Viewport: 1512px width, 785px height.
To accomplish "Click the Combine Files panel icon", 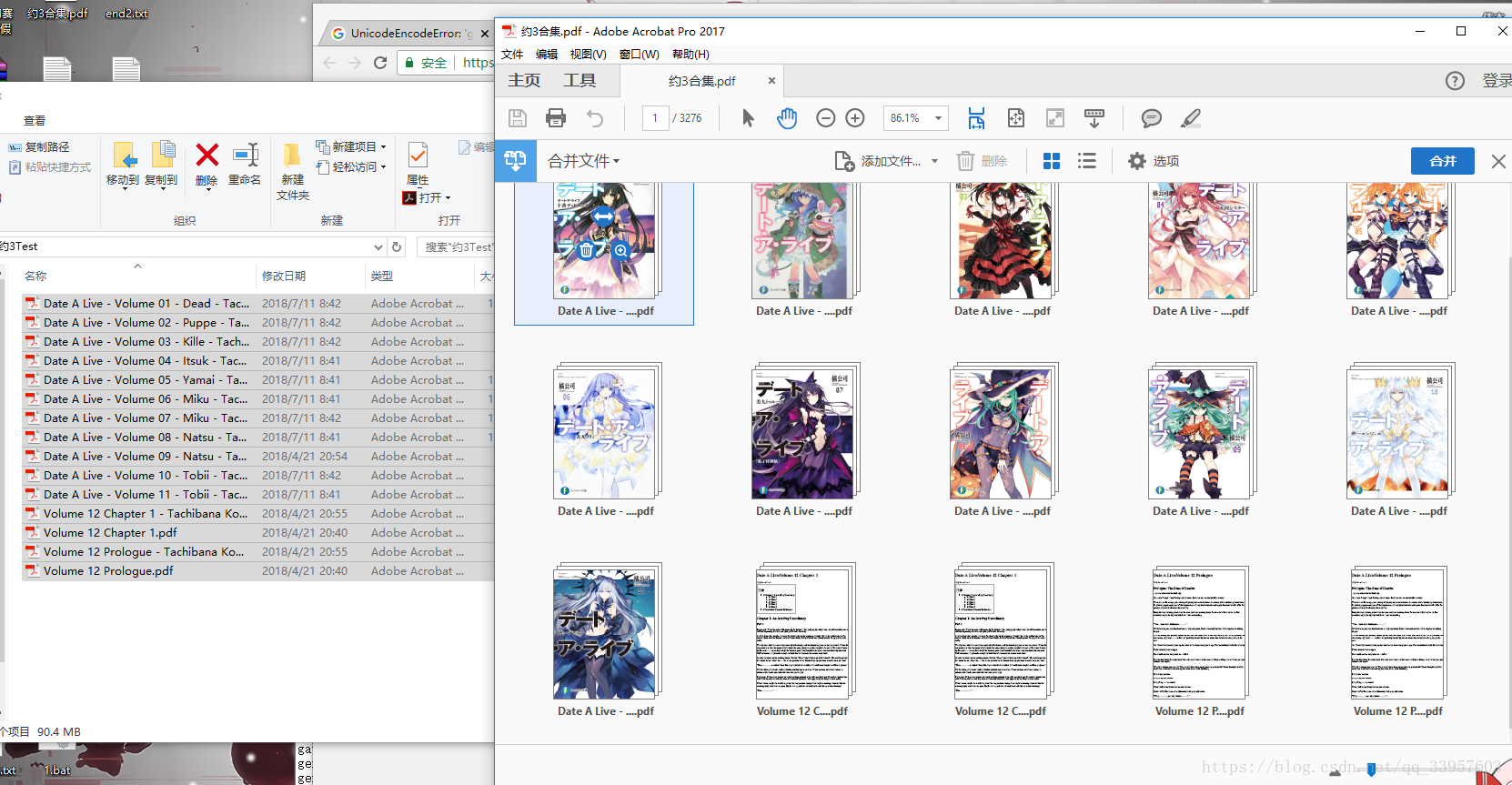I will click(x=515, y=161).
